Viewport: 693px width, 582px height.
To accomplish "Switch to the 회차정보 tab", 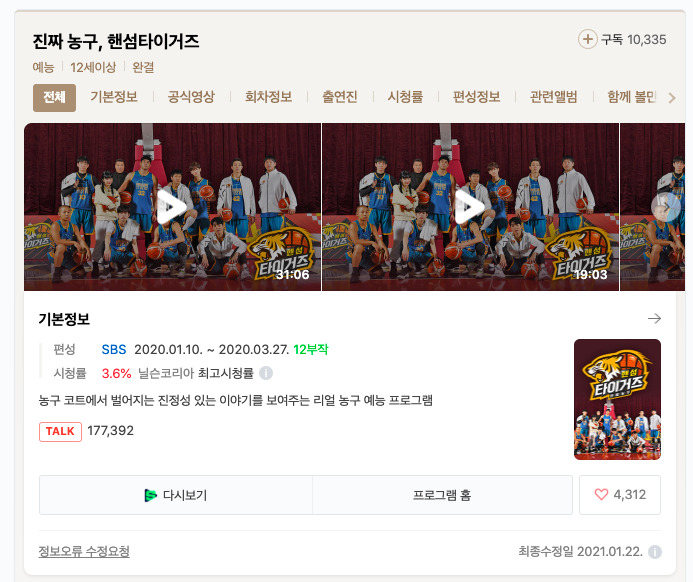I will click(269, 97).
